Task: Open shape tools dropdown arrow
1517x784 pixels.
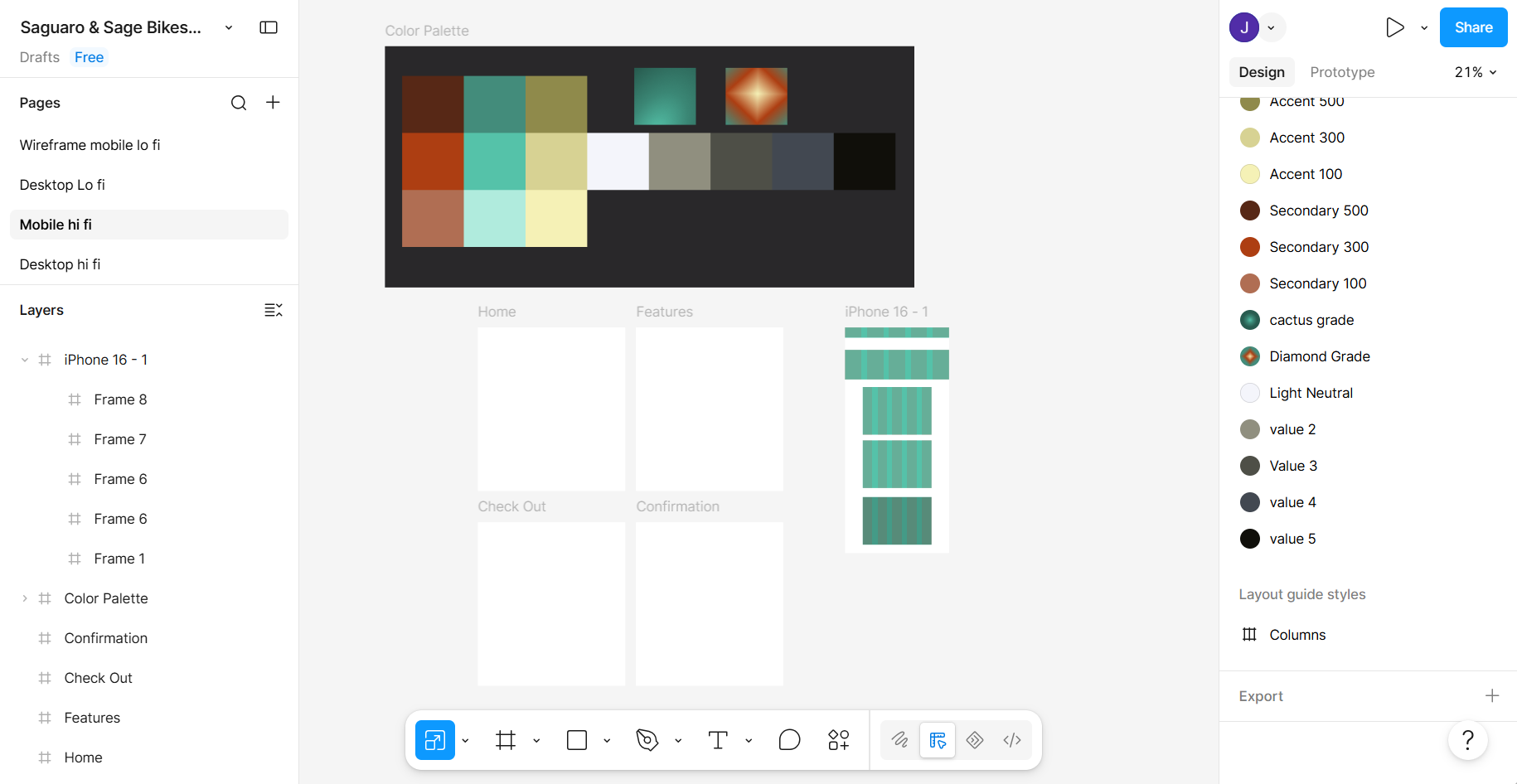Action: (x=607, y=740)
